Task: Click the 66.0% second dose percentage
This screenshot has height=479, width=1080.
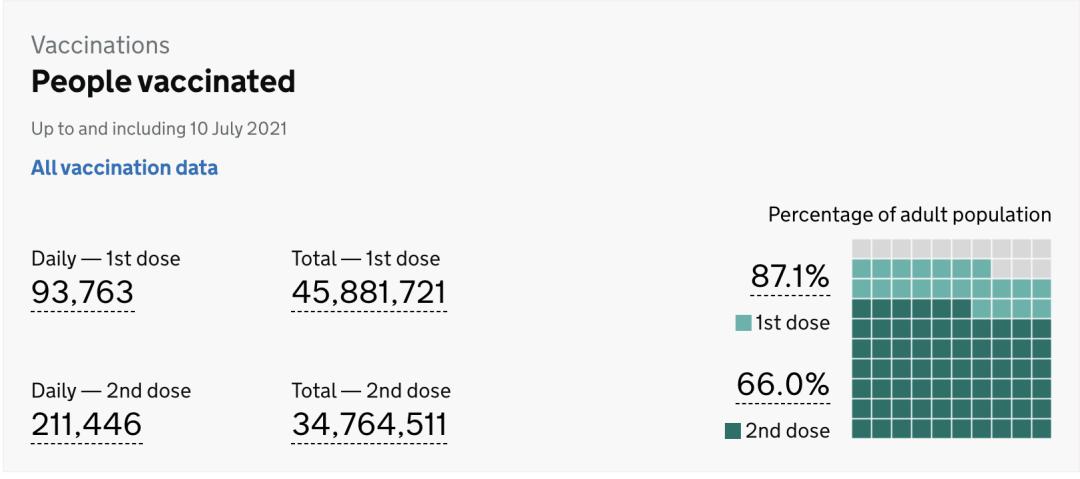Action: tap(783, 384)
